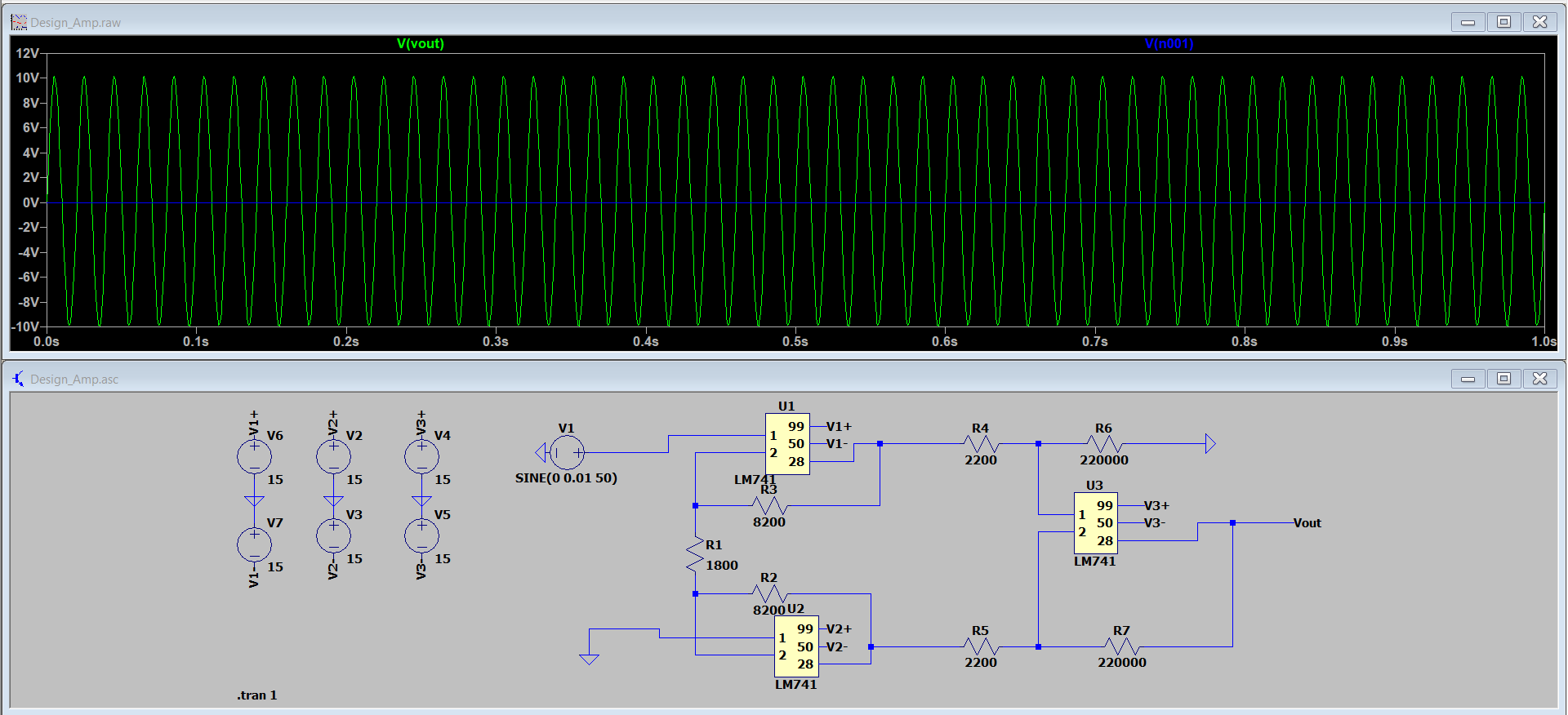Click the V4 voltage source symbol
Image resolution: width=1568 pixels, height=715 pixels.
click(421, 456)
